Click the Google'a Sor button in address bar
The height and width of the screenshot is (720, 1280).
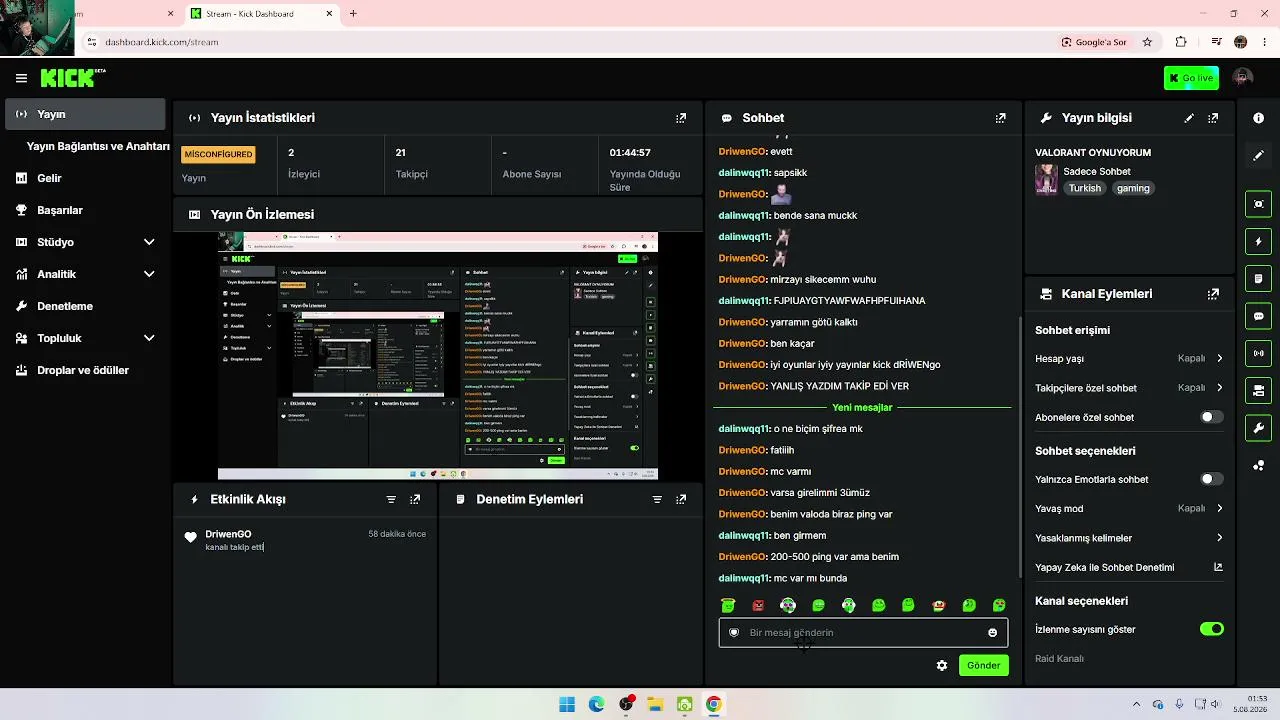click(x=1094, y=42)
